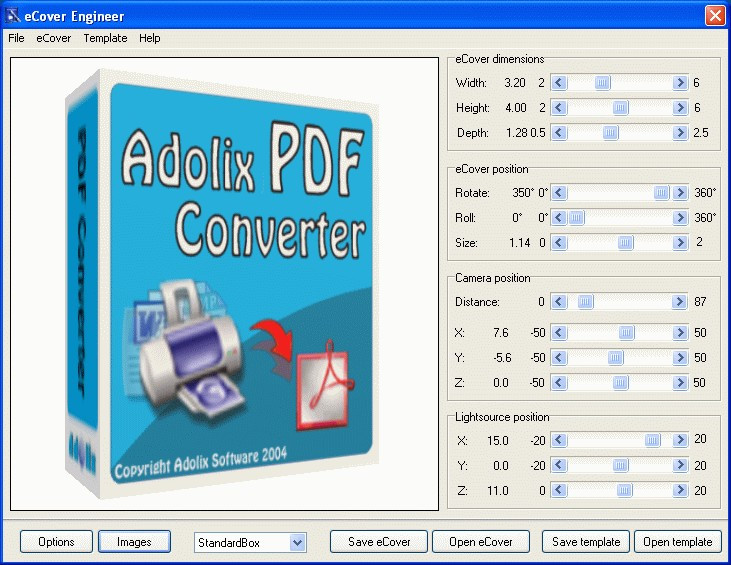Click the Roll slider left arrow
The width and height of the screenshot is (731, 565).
[x=559, y=218]
